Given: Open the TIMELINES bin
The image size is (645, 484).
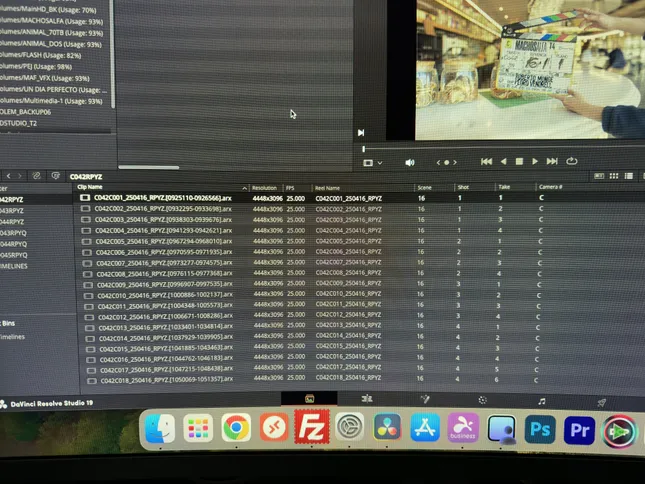Looking at the screenshot, I should (x=14, y=266).
